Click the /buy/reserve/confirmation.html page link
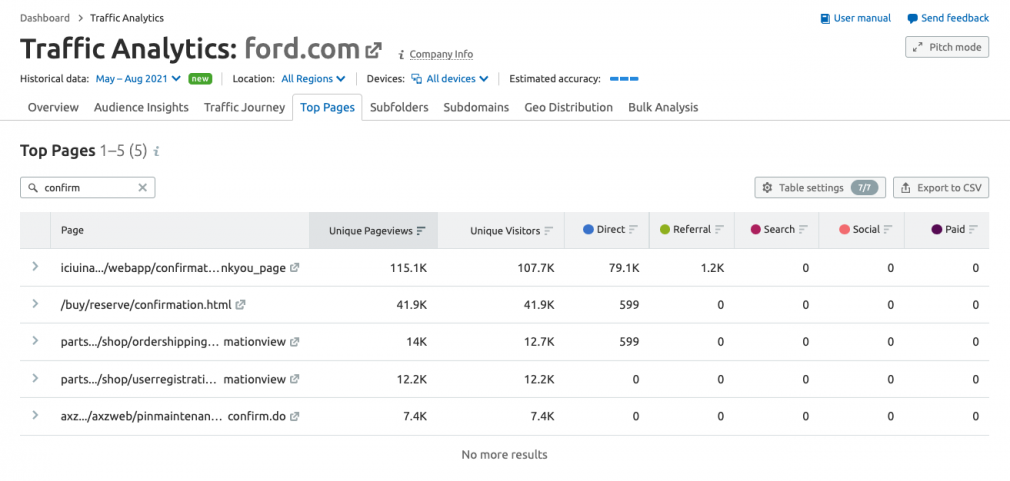This screenshot has width=1010, height=481. click(146, 305)
